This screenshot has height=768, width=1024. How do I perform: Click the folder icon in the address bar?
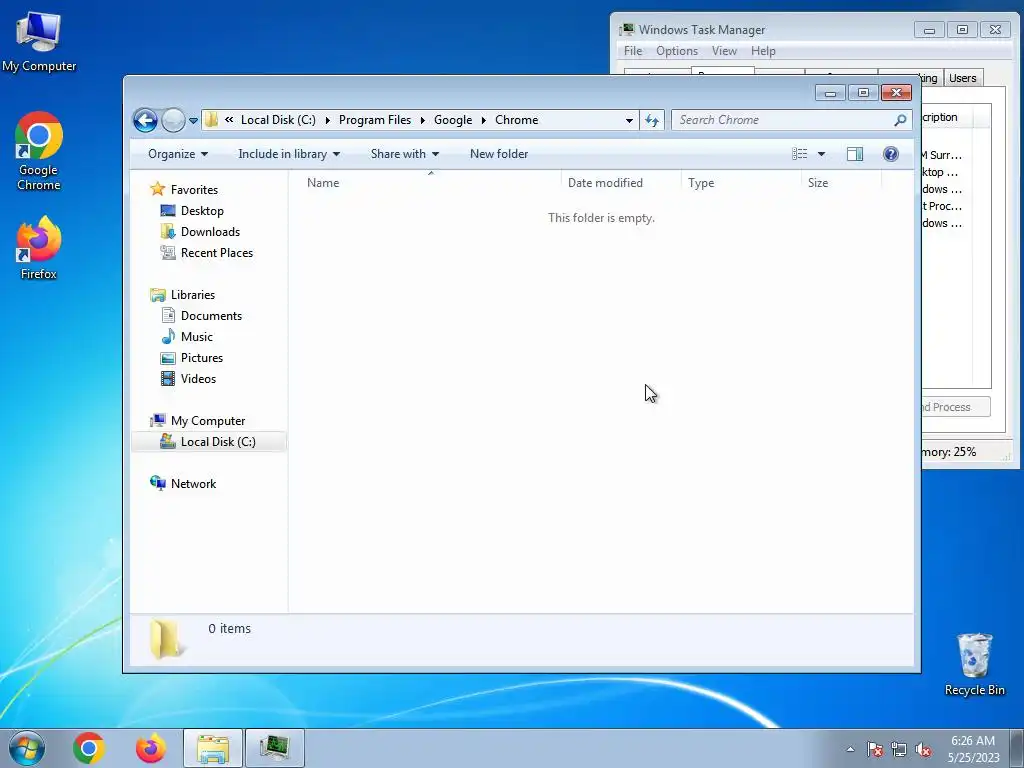point(212,120)
